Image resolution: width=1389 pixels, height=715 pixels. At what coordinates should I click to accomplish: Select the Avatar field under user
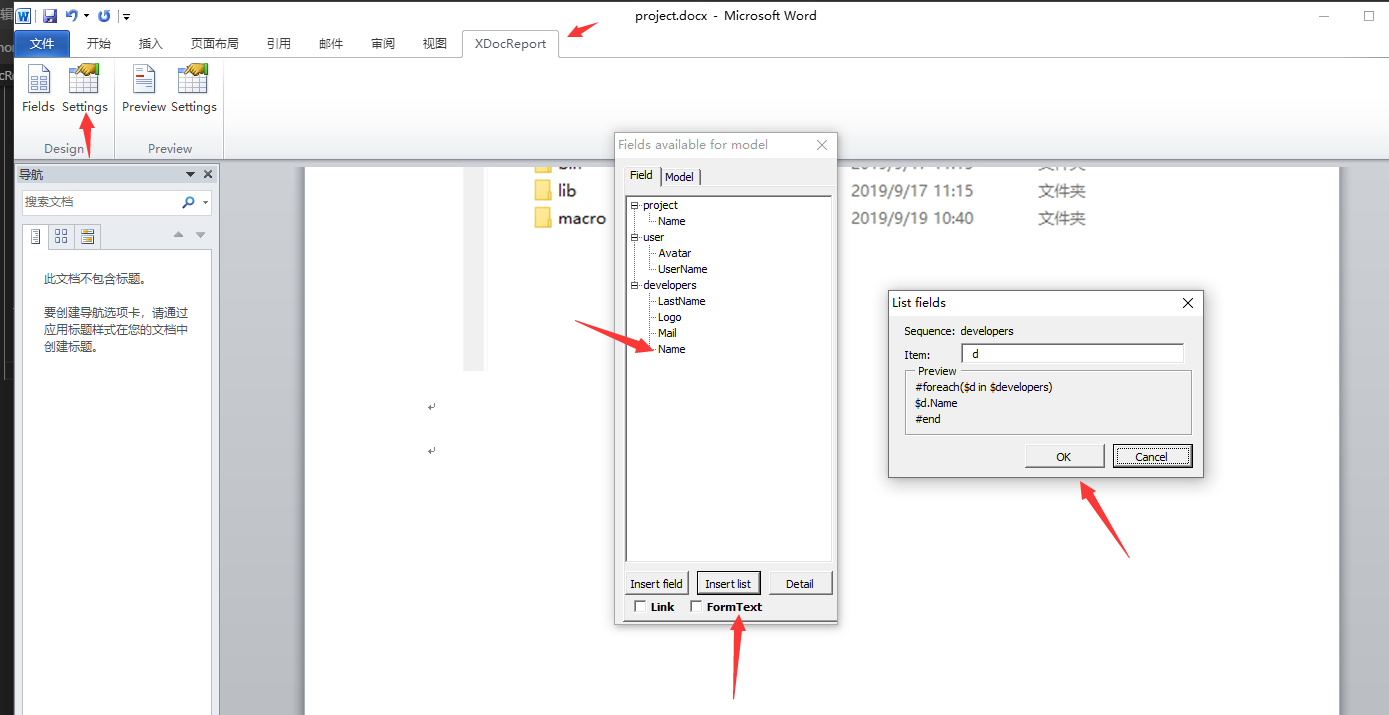coord(675,253)
